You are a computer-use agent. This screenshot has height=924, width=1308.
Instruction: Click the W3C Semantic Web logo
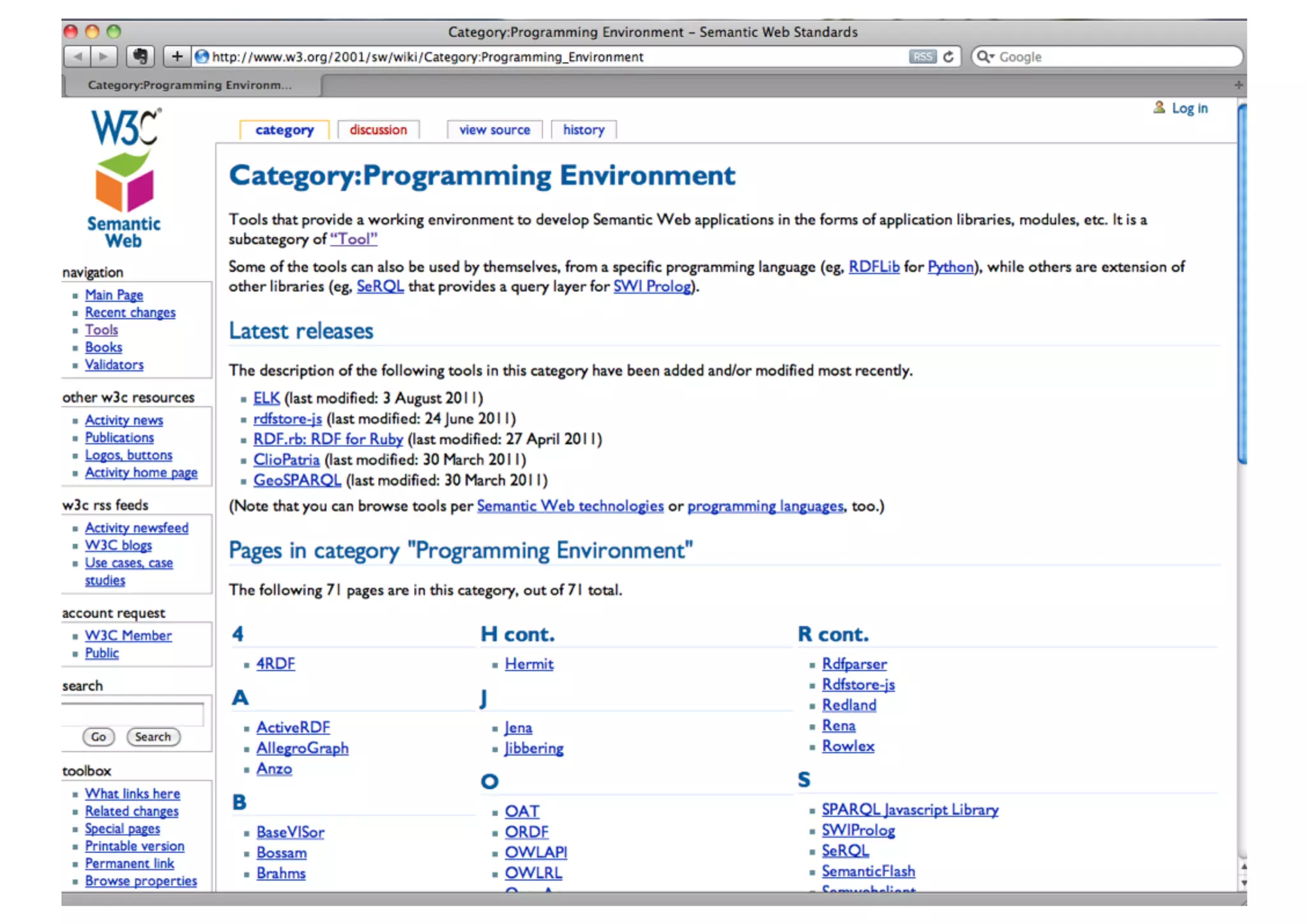(x=125, y=179)
